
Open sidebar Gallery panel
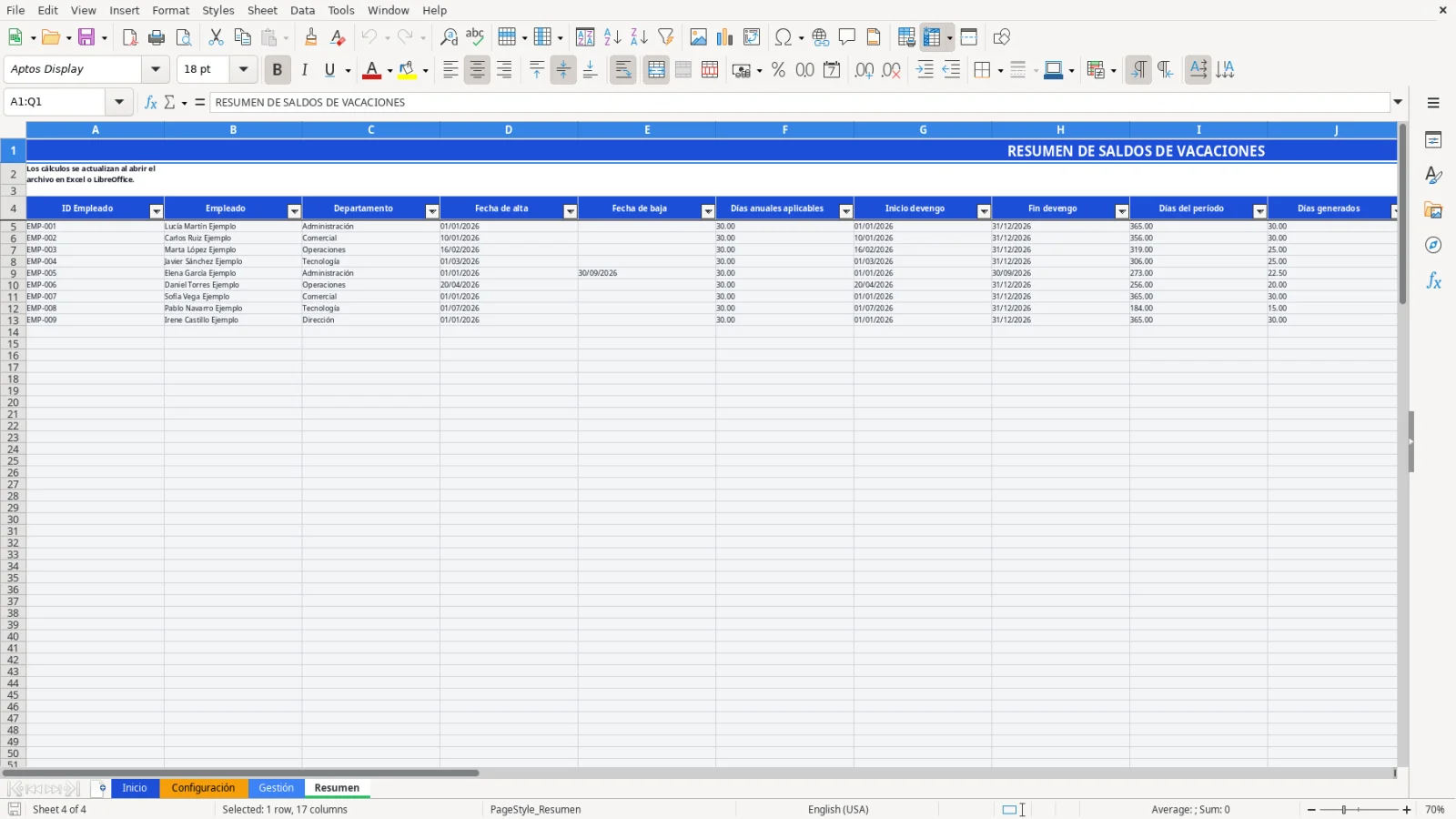(1434, 211)
